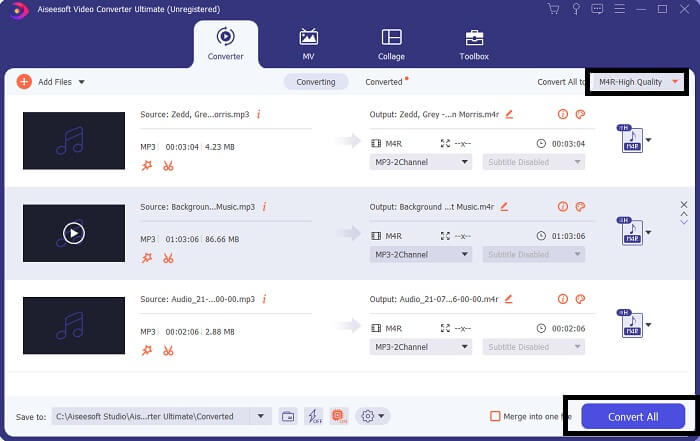Open the output folder icon next to save path
Screen dimensions: 700x441
click(288, 416)
